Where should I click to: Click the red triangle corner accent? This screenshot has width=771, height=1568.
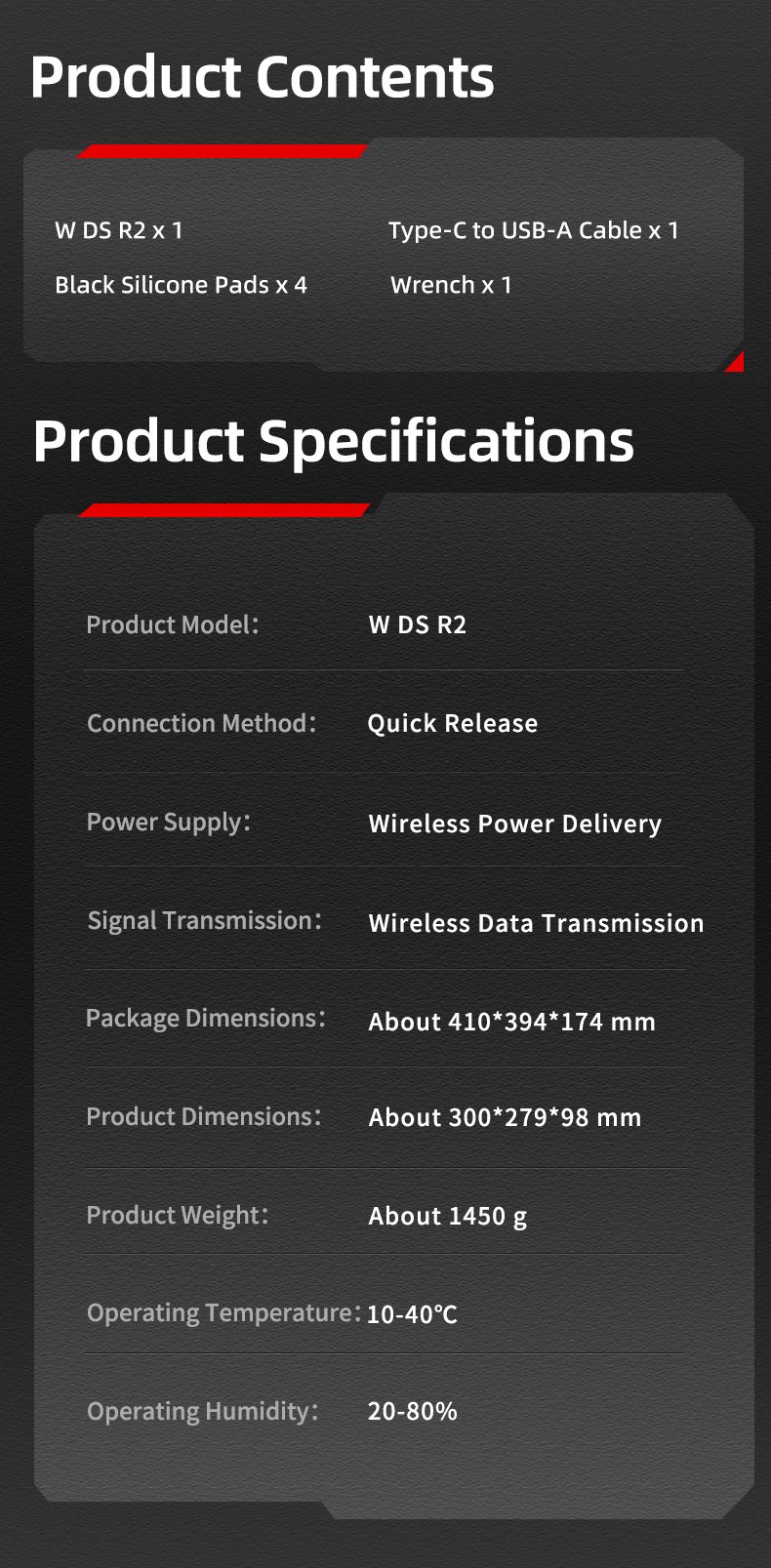736,362
